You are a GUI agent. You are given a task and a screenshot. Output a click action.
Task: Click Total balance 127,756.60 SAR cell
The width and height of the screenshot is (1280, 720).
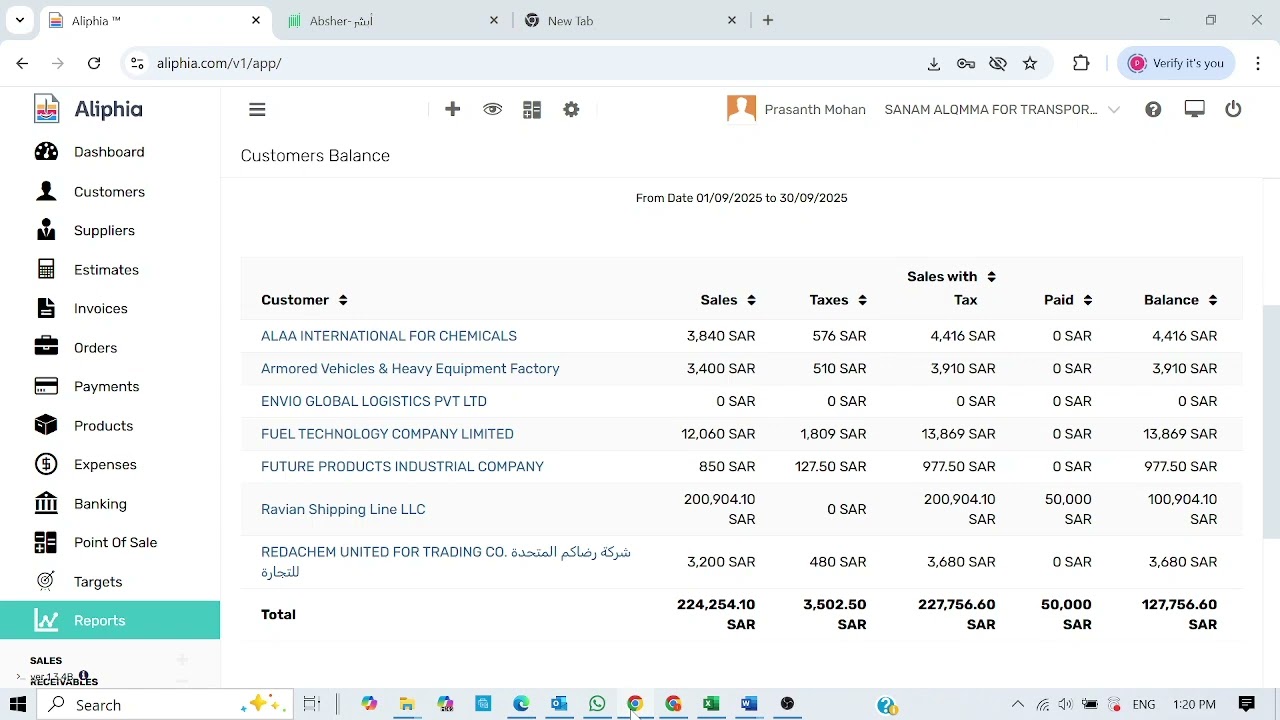[x=1179, y=614]
